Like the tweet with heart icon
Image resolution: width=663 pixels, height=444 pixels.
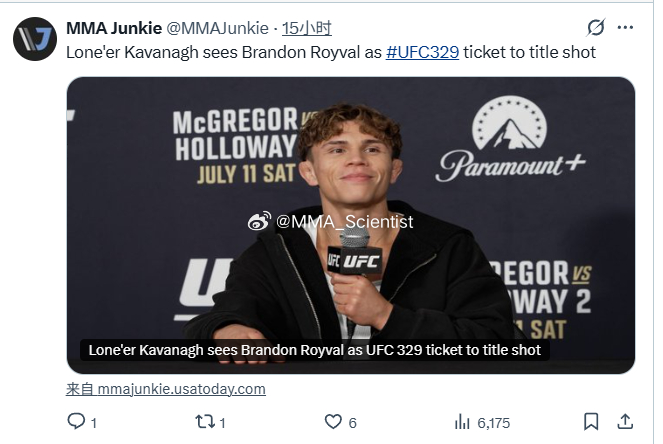pos(333,422)
